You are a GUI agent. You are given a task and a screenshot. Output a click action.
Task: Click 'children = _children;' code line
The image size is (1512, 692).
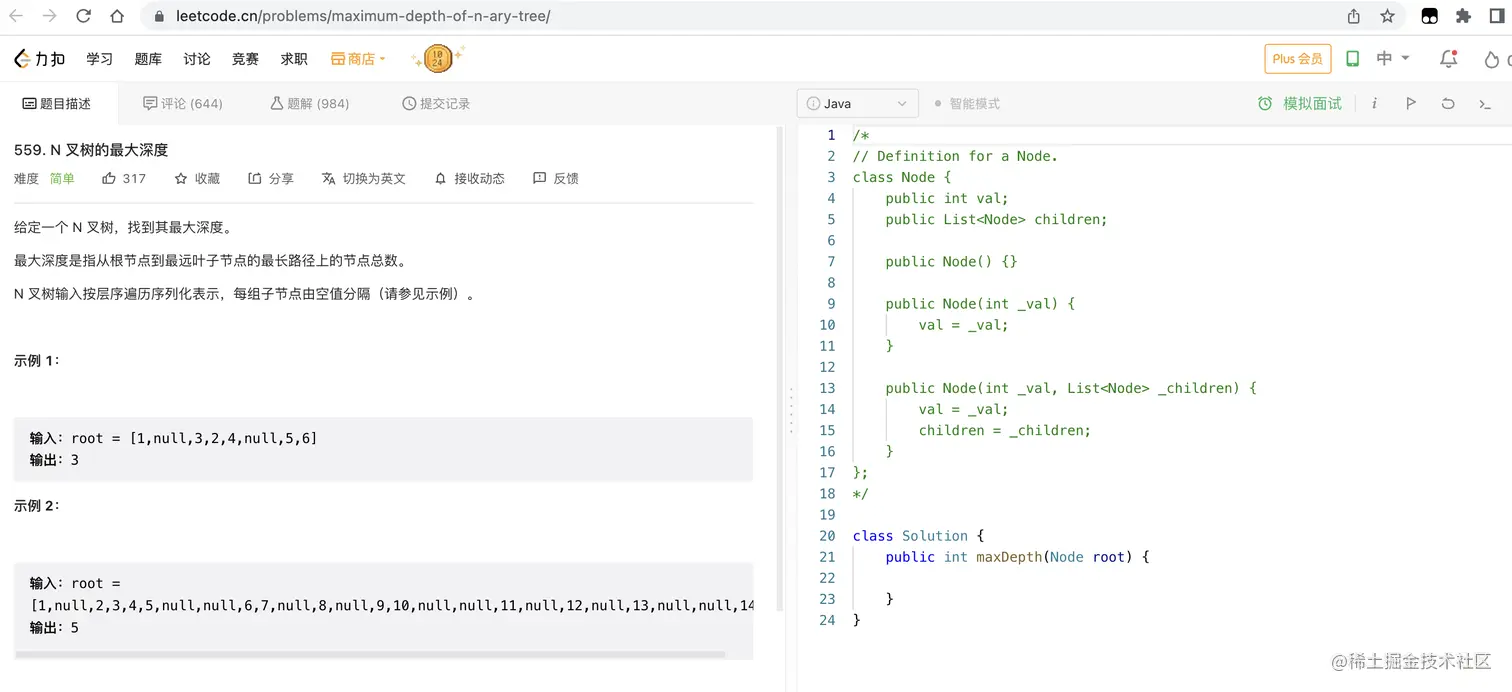coord(1005,430)
